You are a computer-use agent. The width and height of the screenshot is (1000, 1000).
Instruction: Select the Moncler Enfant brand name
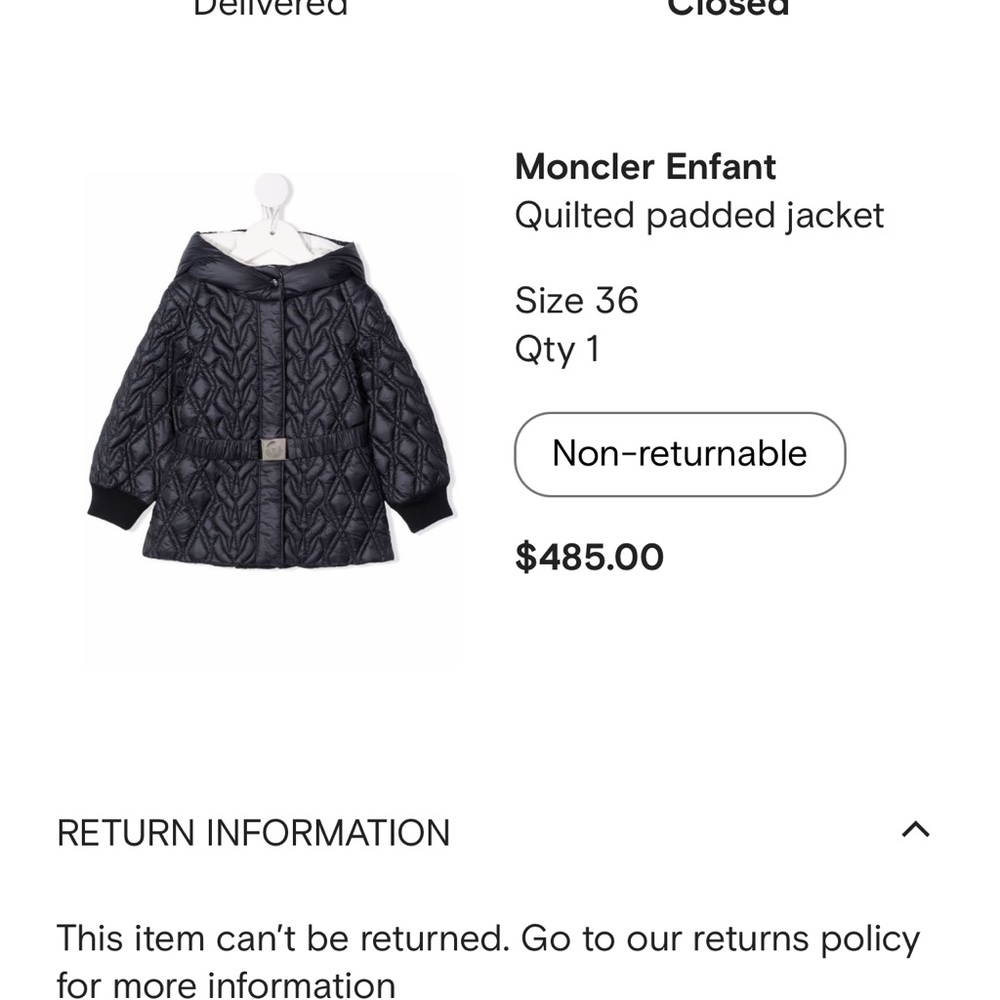[x=645, y=166]
